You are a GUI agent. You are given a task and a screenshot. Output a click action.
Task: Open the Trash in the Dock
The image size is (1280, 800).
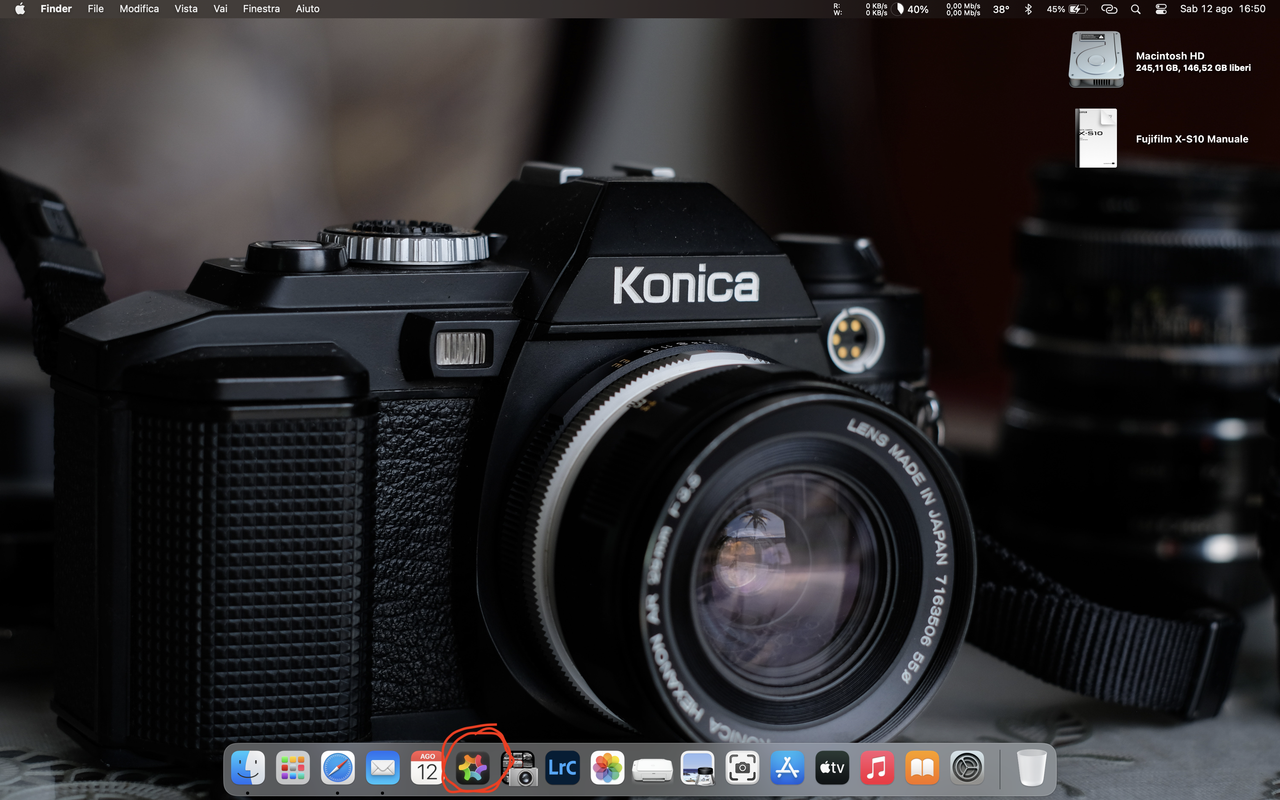1031,768
